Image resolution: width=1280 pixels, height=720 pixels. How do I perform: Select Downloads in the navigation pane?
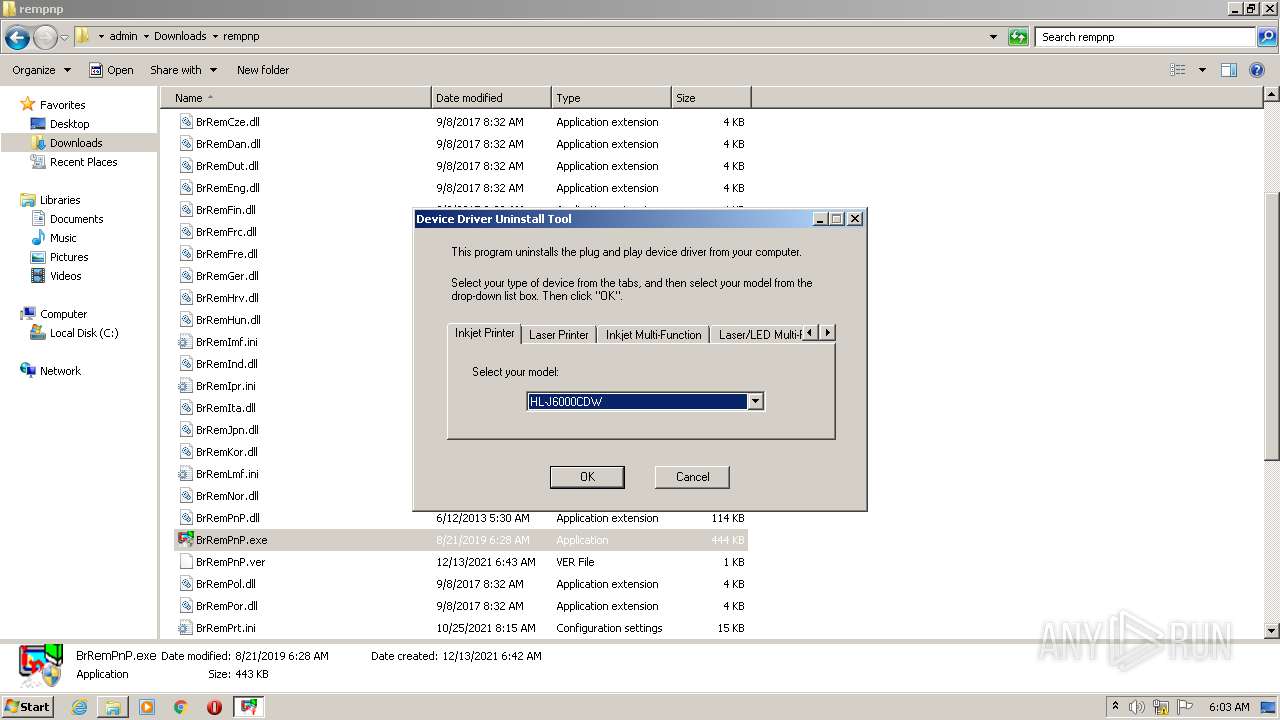pos(76,143)
